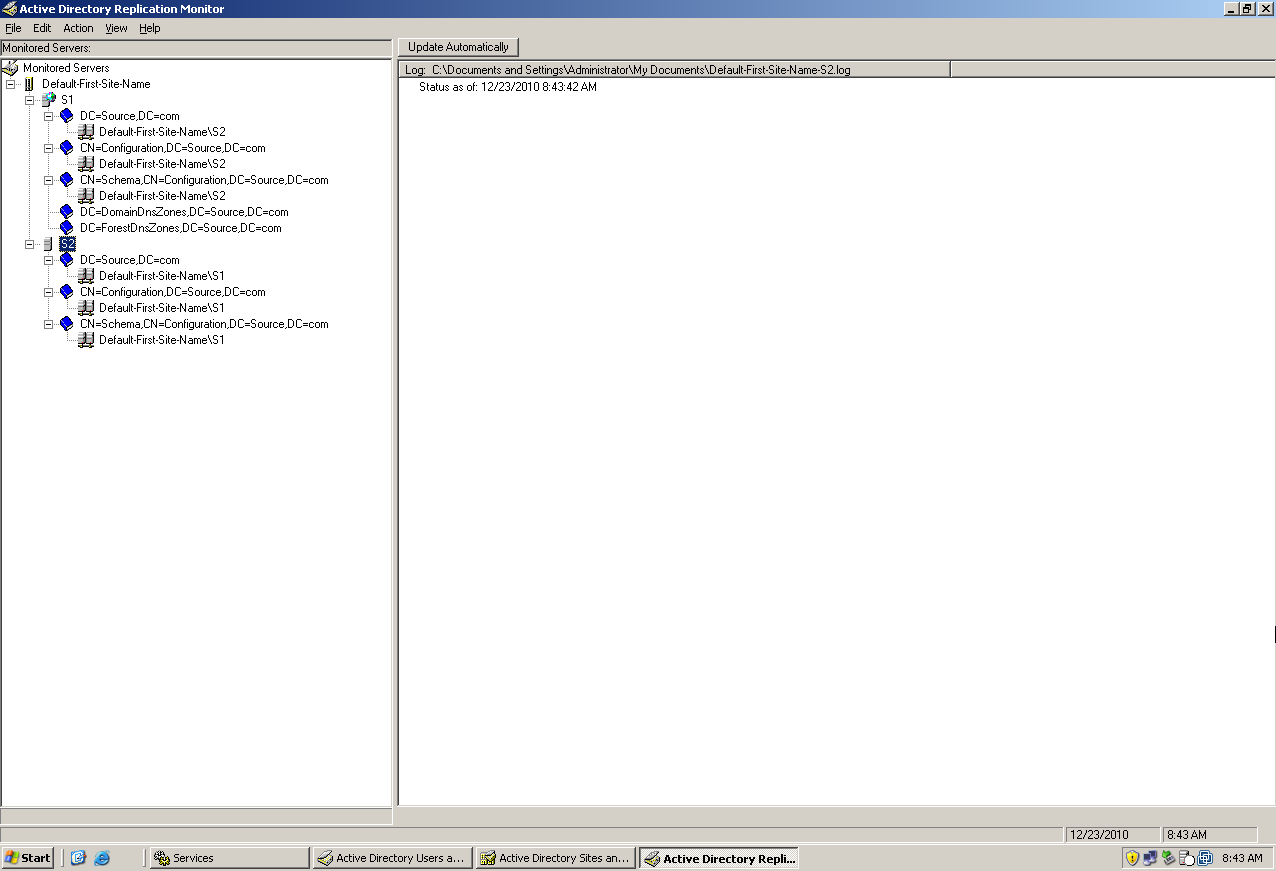The image size is (1276, 871).
Task: Select the S1 server icon
Action: pyautogui.click(x=48, y=100)
